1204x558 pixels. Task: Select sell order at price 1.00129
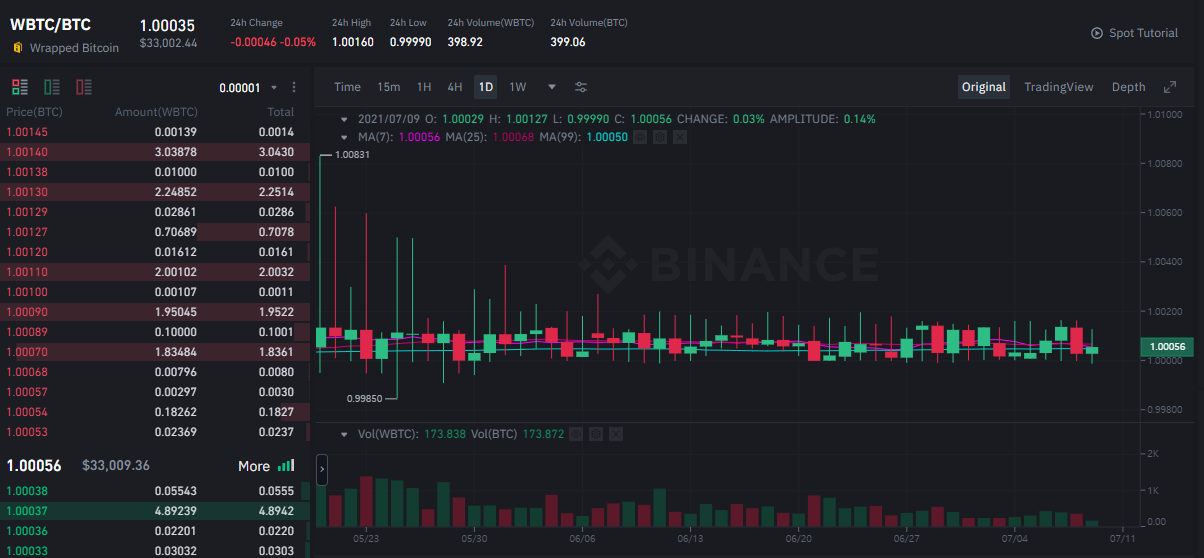tap(155, 212)
